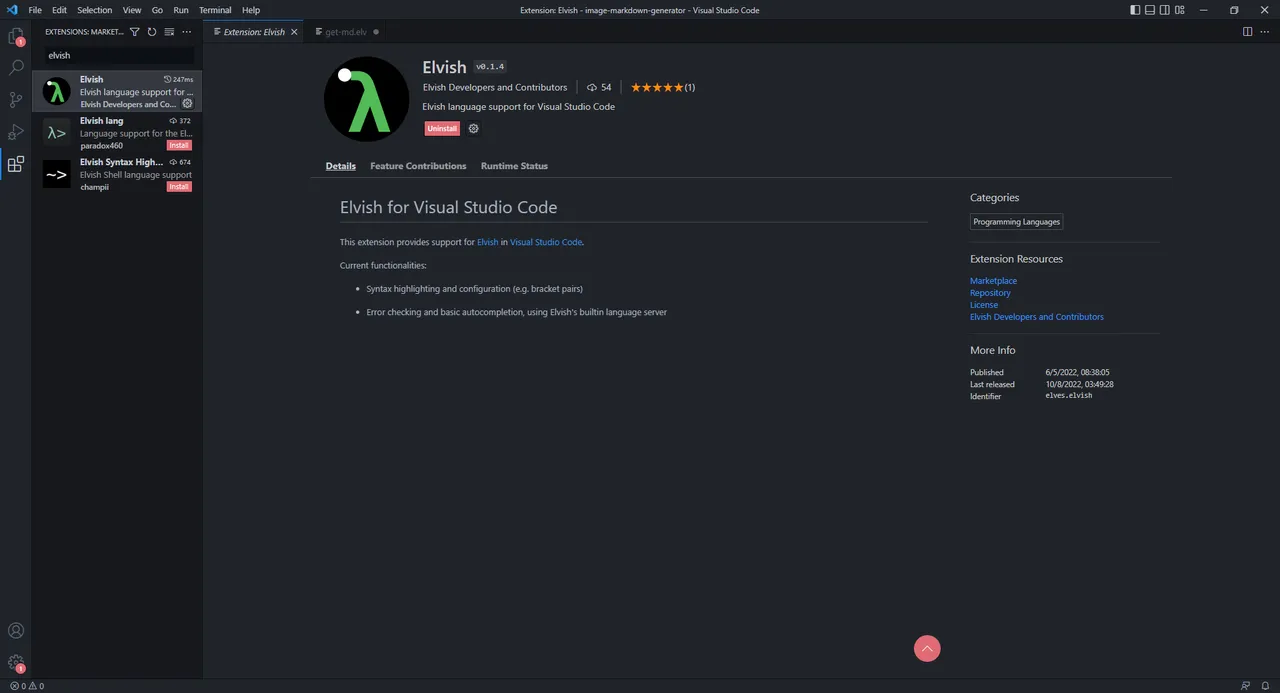Open the Help menu

click(251, 10)
